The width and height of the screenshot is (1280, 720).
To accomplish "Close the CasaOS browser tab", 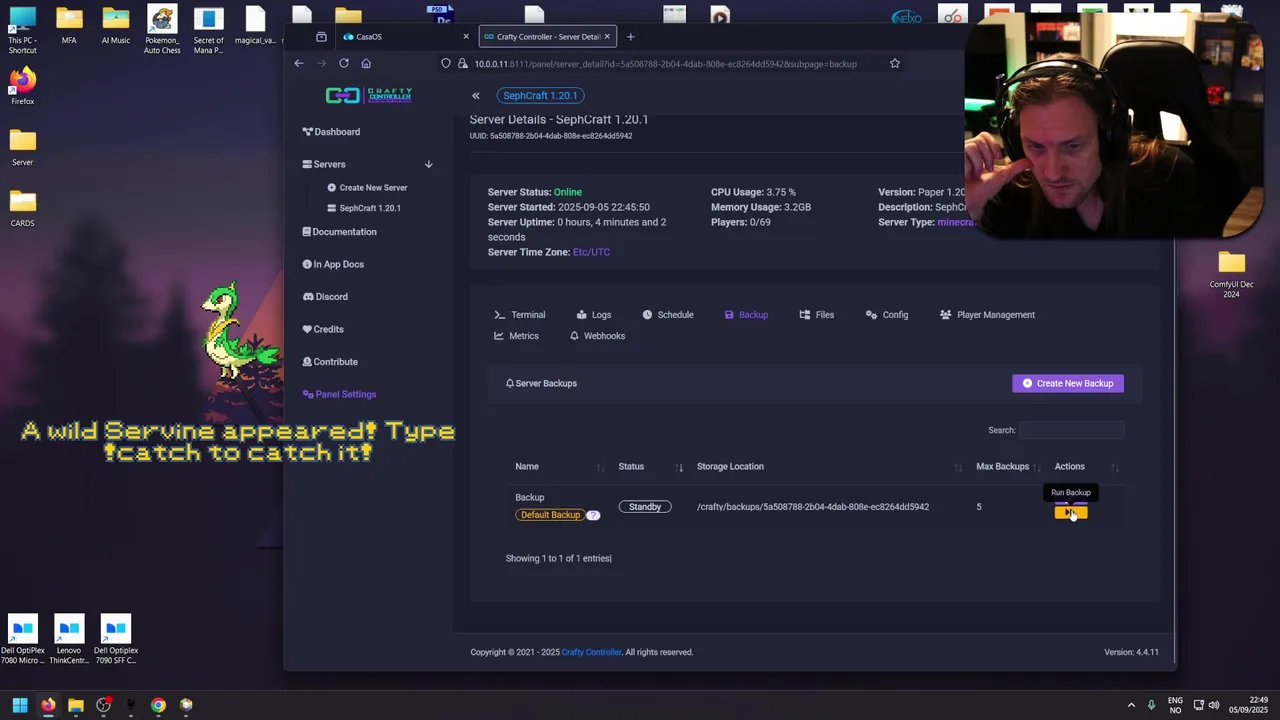I will 465,37.
